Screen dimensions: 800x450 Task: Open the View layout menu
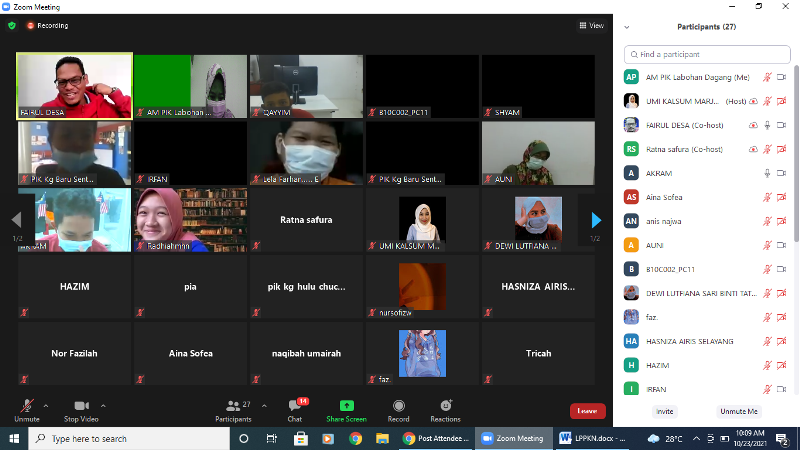pos(592,26)
